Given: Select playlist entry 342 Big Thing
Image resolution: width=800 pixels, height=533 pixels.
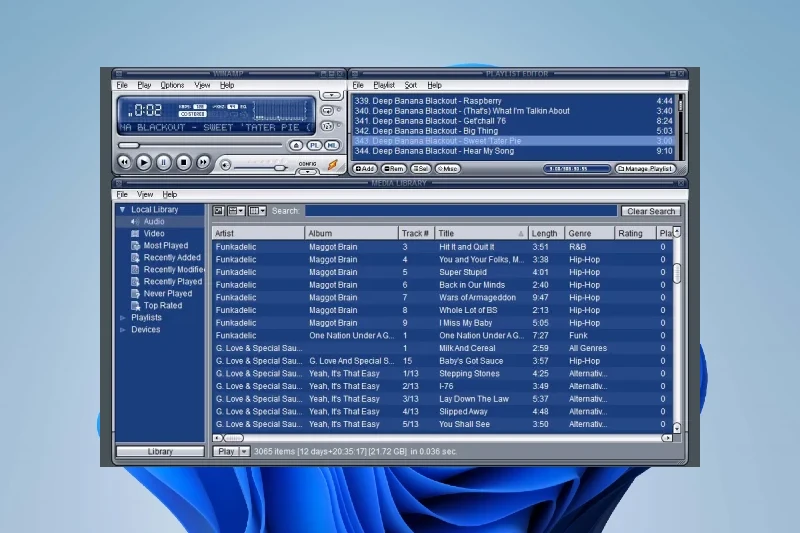Looking at the screenshot, I should 513,131.
